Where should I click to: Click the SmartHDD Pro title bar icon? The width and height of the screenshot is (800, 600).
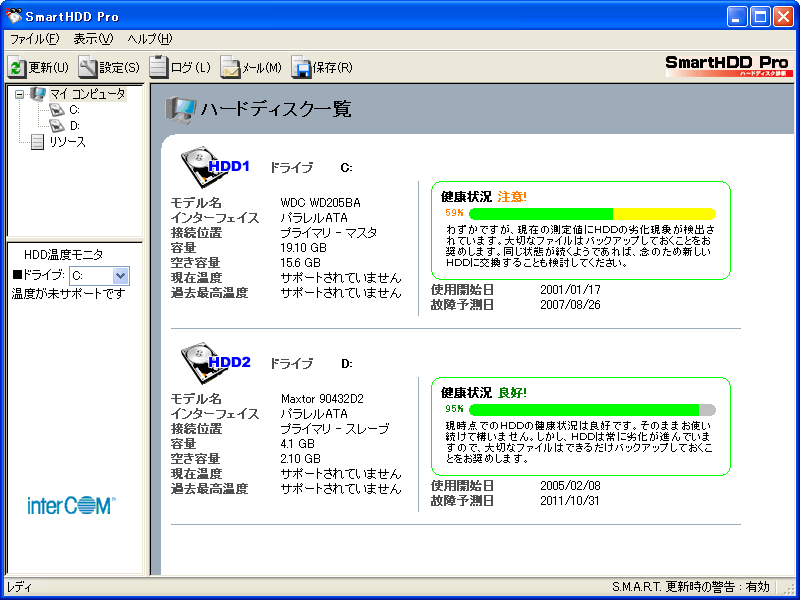[x=13, y=16]
